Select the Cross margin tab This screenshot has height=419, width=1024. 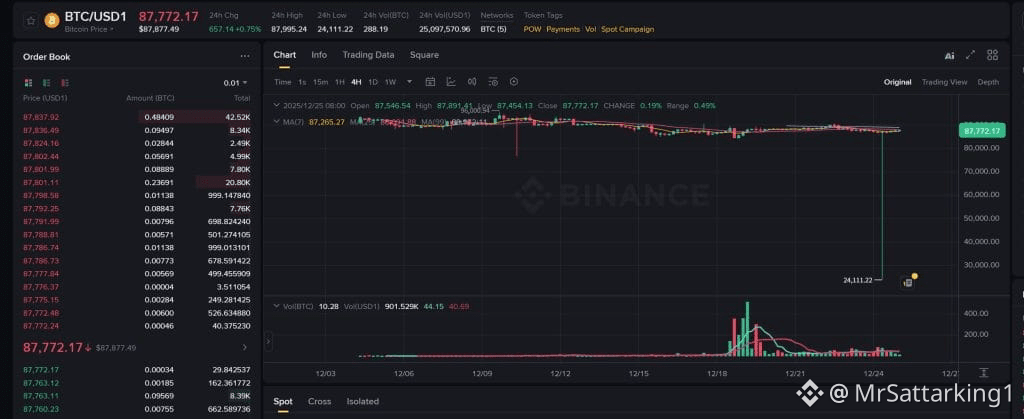pos(319,401)
